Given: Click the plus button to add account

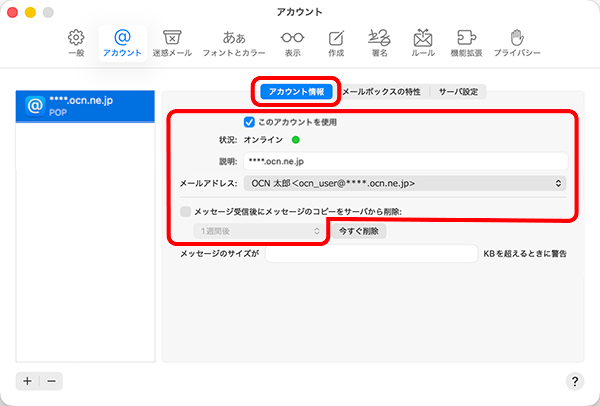Looking at the screenshot, I should 27,381.
